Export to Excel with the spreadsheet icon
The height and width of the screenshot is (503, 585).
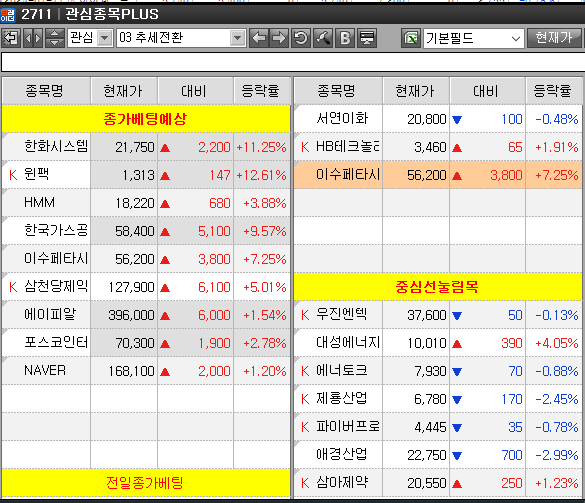tap(411, 38)
